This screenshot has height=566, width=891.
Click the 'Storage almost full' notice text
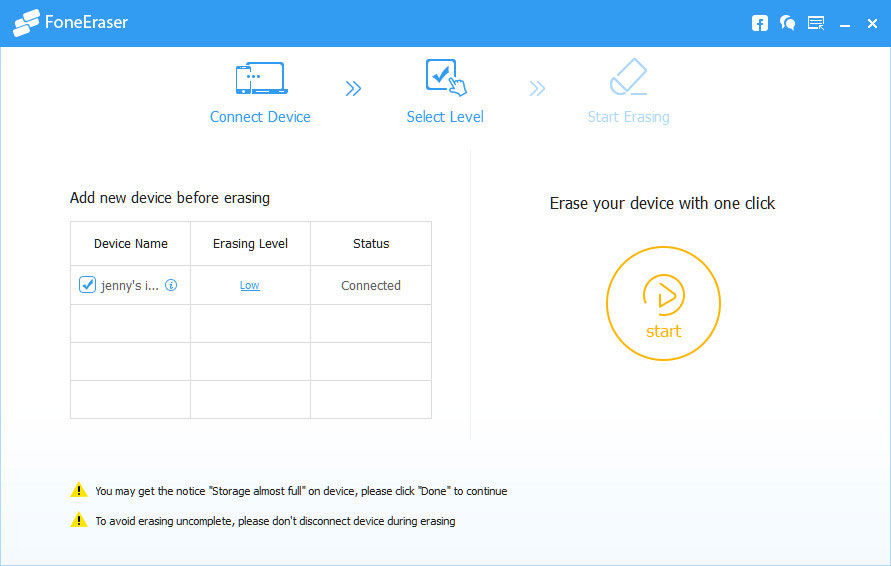(301, 491)
